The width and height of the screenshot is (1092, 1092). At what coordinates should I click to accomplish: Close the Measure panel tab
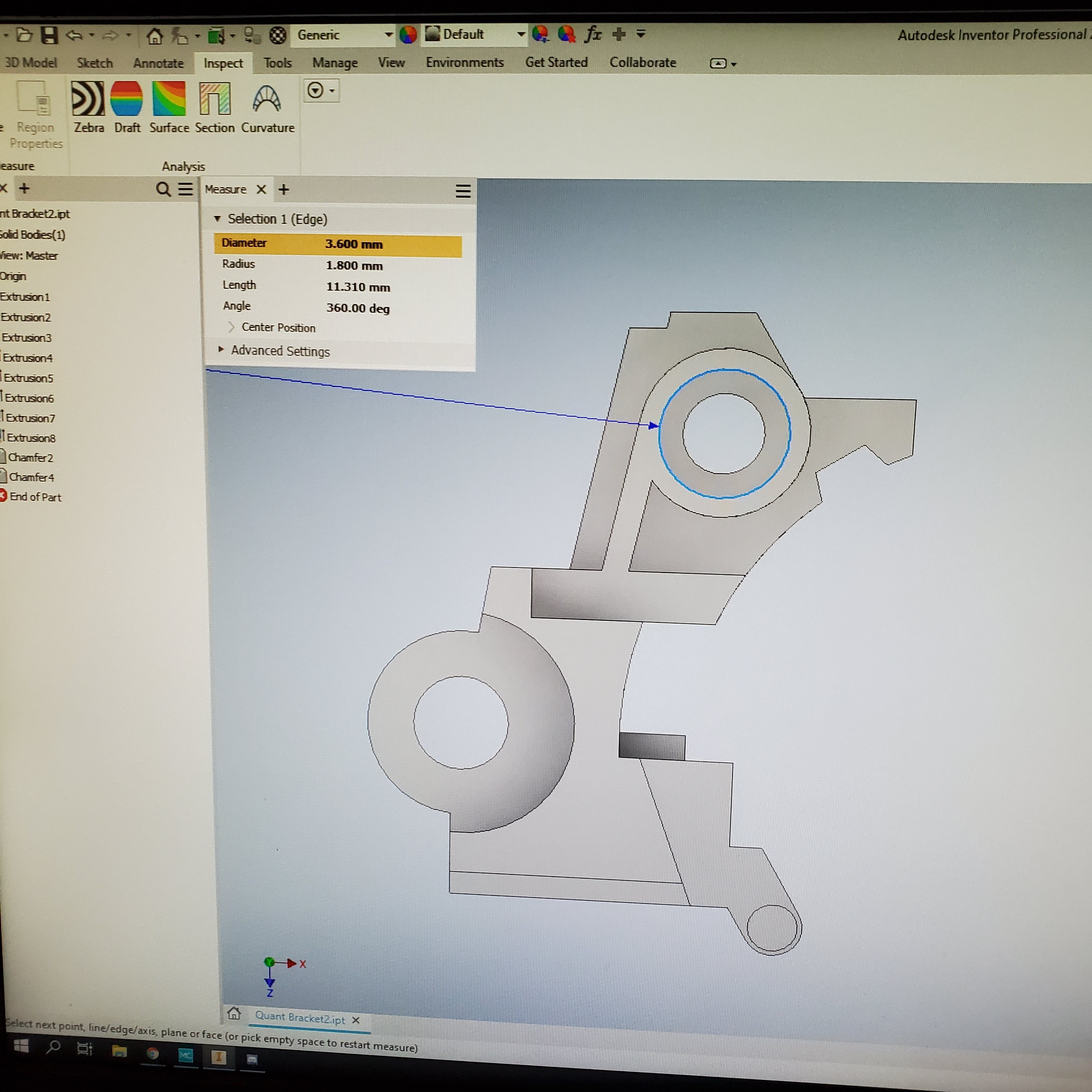click(261, 189)
